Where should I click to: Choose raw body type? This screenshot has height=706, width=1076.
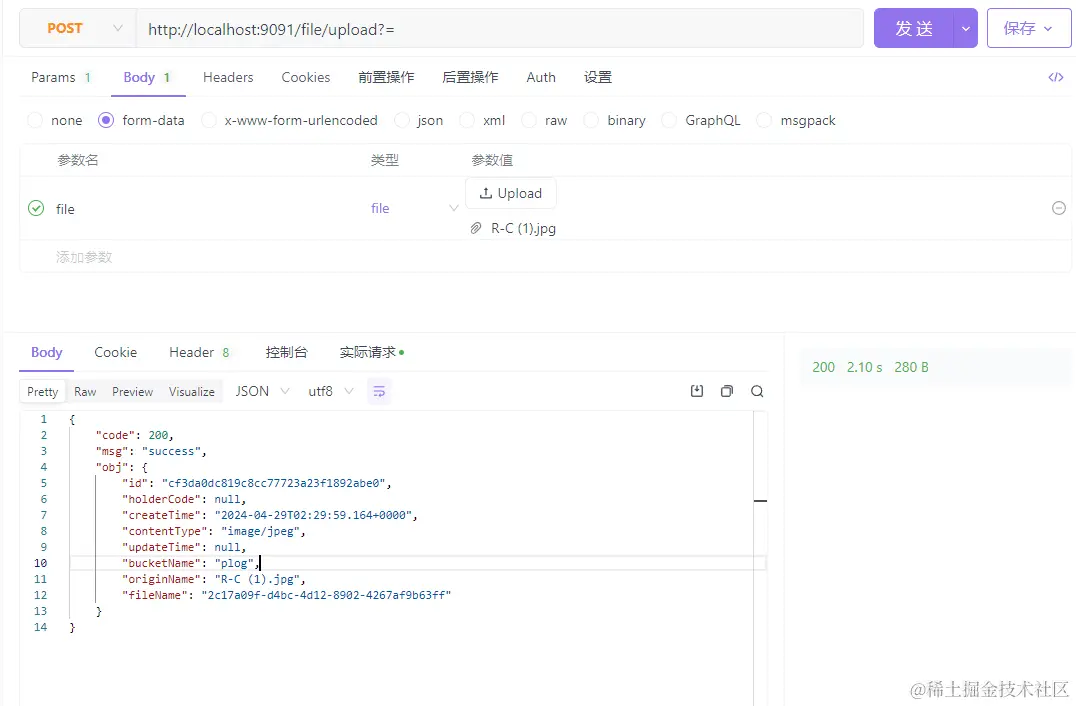(544, 120)
